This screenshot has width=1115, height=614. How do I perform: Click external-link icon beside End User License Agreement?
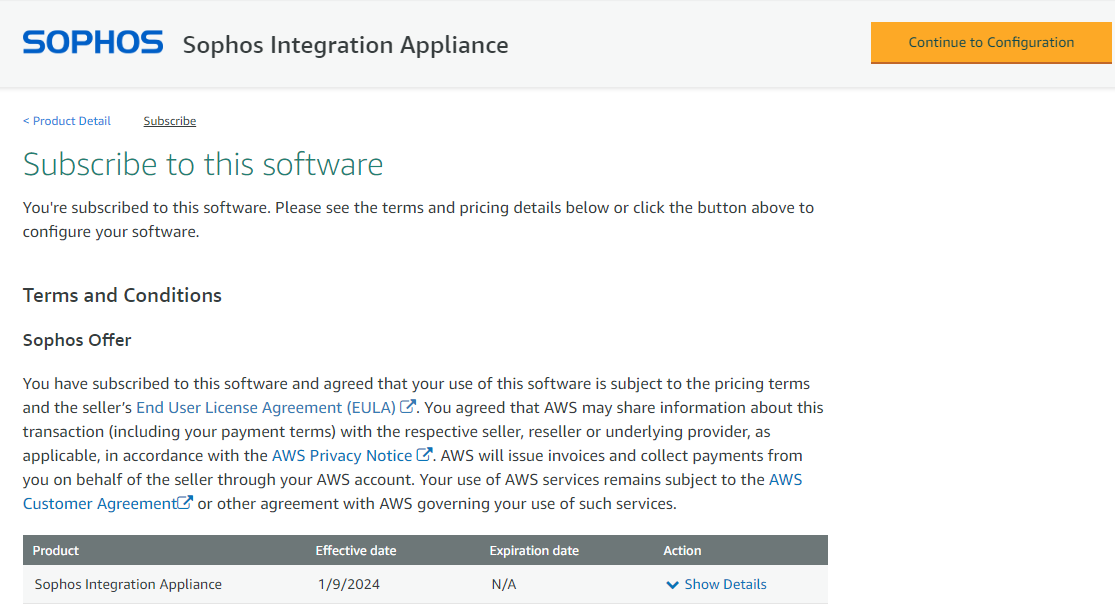coord(408,407)
